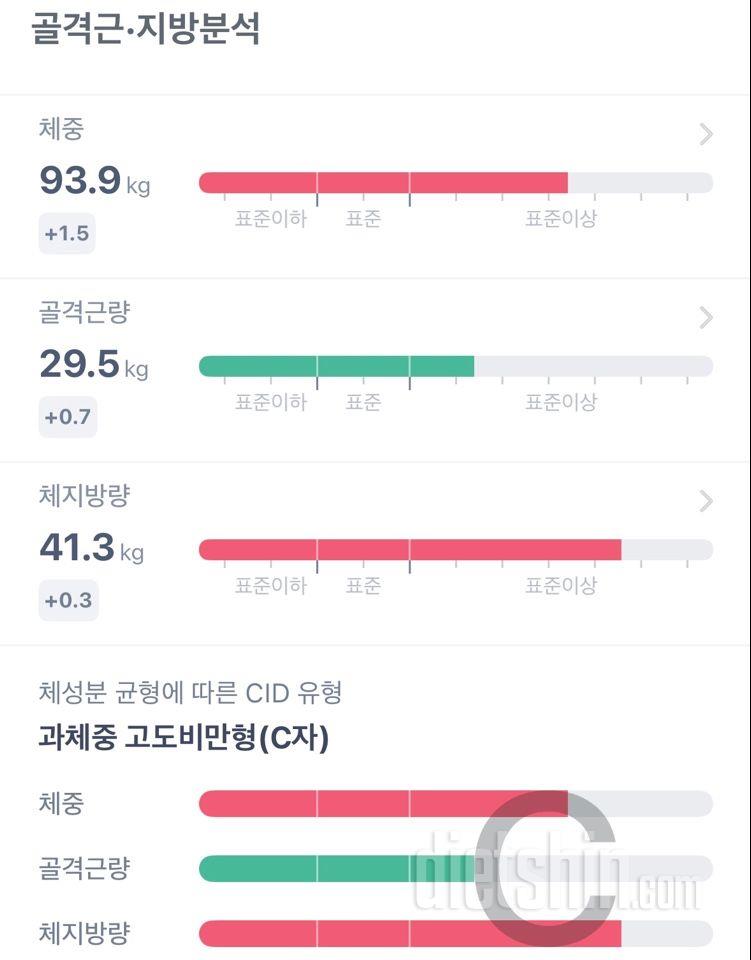Expand the 체중 row chevron
Viewport: 751px width, 960px height.
706,134
